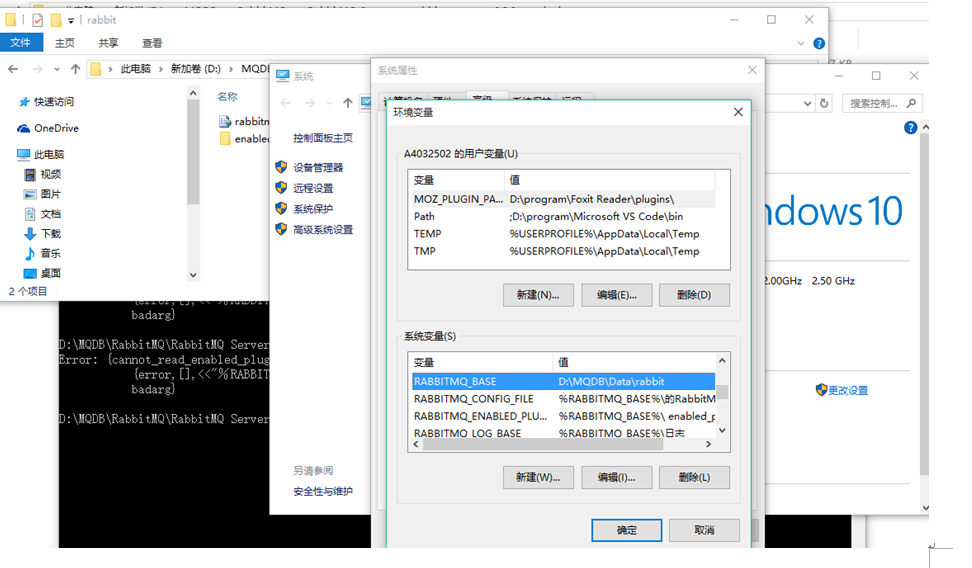
Task: Click Delete (删除(D)) user variable button
Action: click(x=694, y=295)
